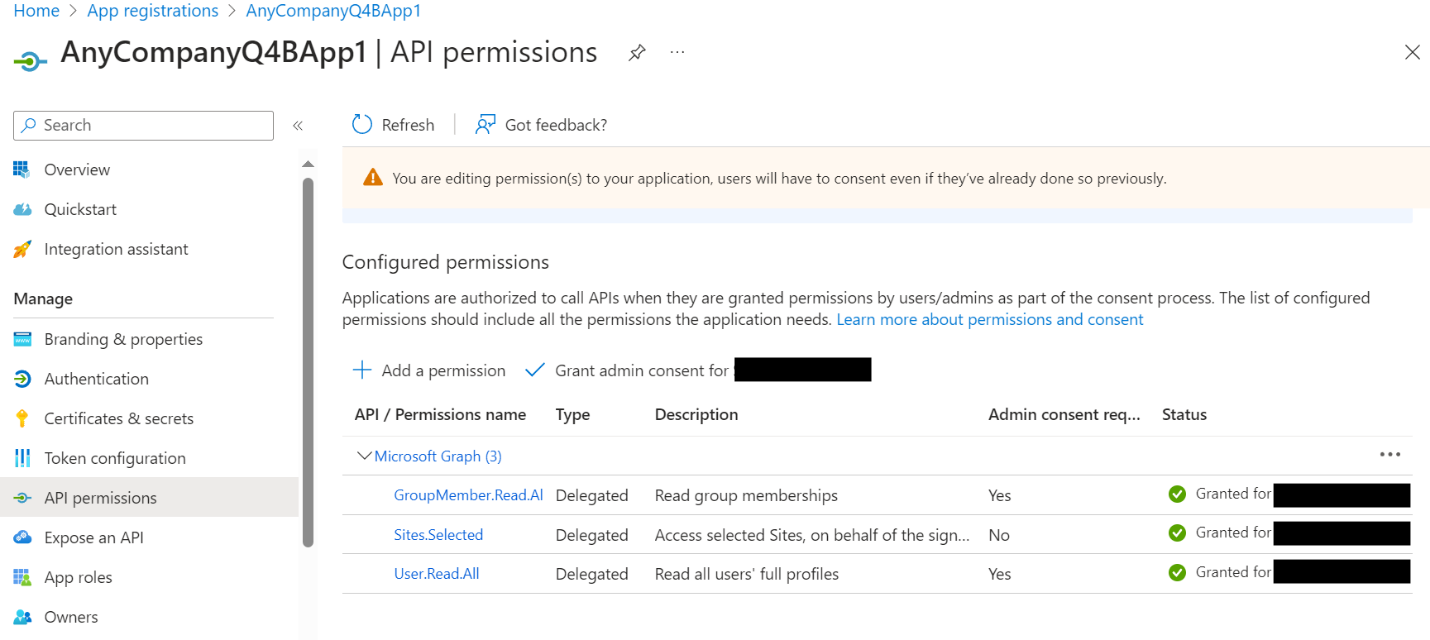Viewport: 1430px width, 640px height.
Task: Go to App registrations via breadcrumb
Action: click(152, 10)
